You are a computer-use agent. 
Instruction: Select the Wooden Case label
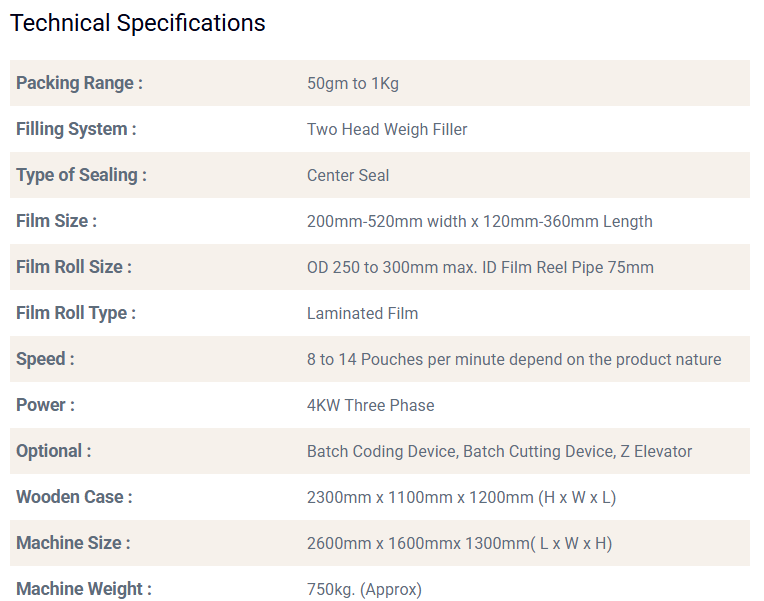click(74, 497)
